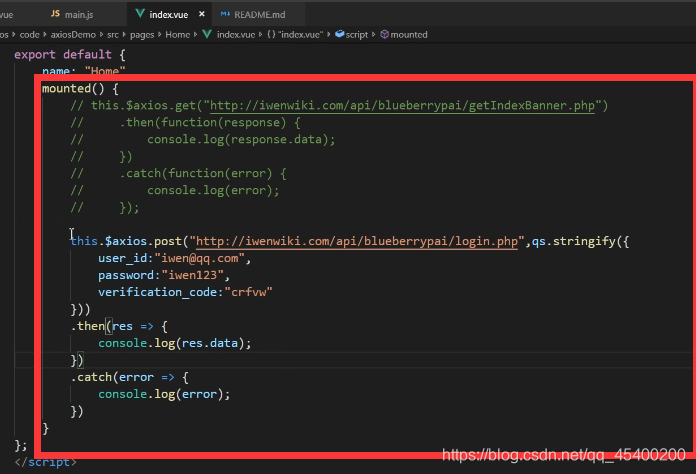Click the ".then(res => {" line
The image size is (696, 474).
[x=119, y=326]
